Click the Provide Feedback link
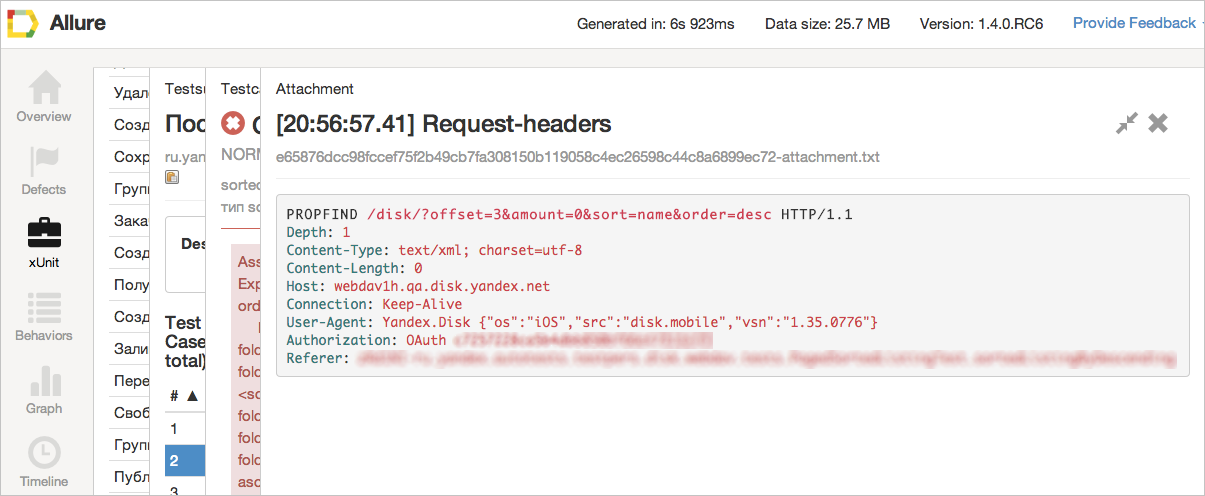Screen dimensions: 1205x496 pos(1134,23)
